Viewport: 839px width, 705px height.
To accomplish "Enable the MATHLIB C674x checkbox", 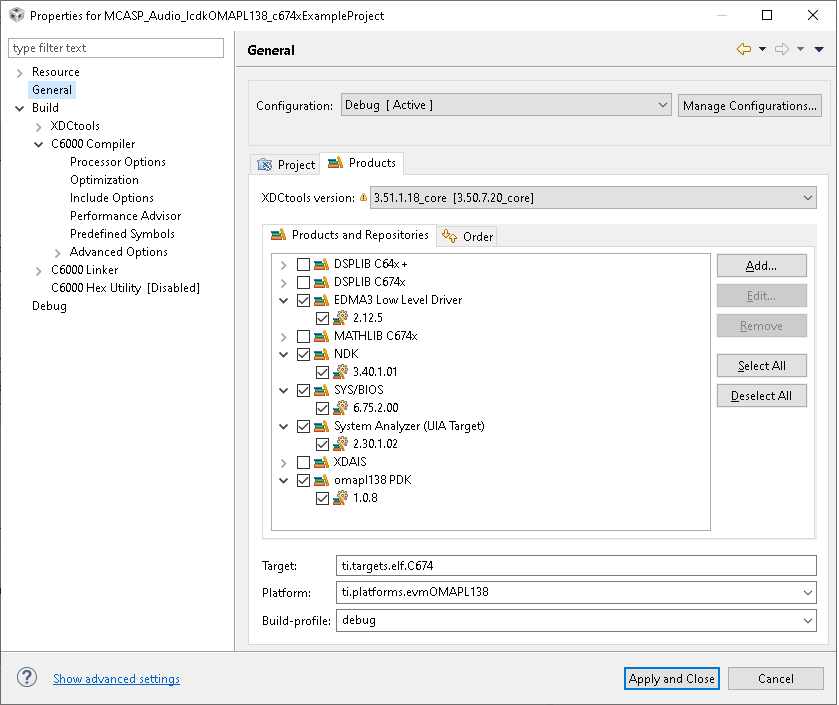I will 303,336.
